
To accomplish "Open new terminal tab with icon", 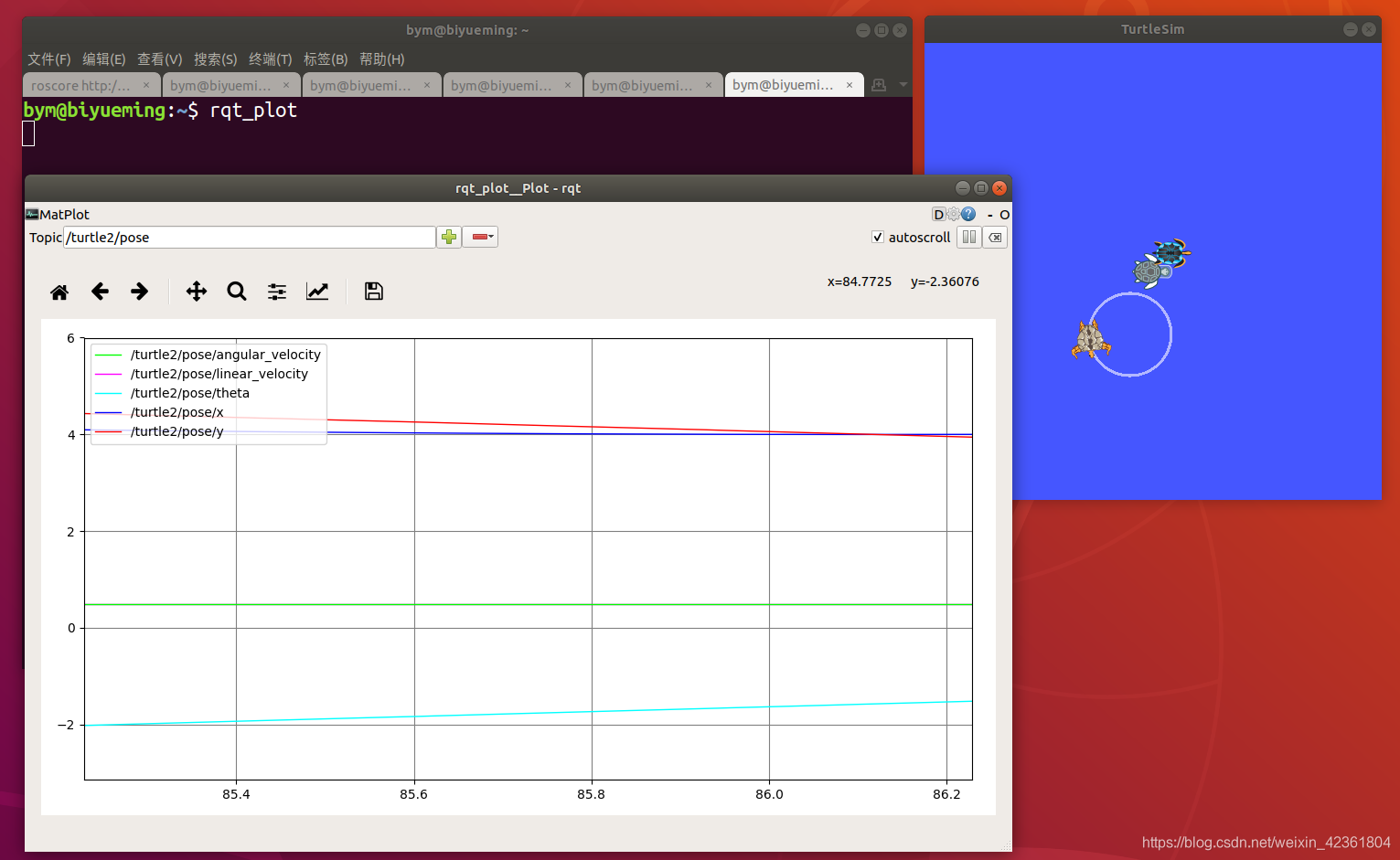I will (879, 85).
